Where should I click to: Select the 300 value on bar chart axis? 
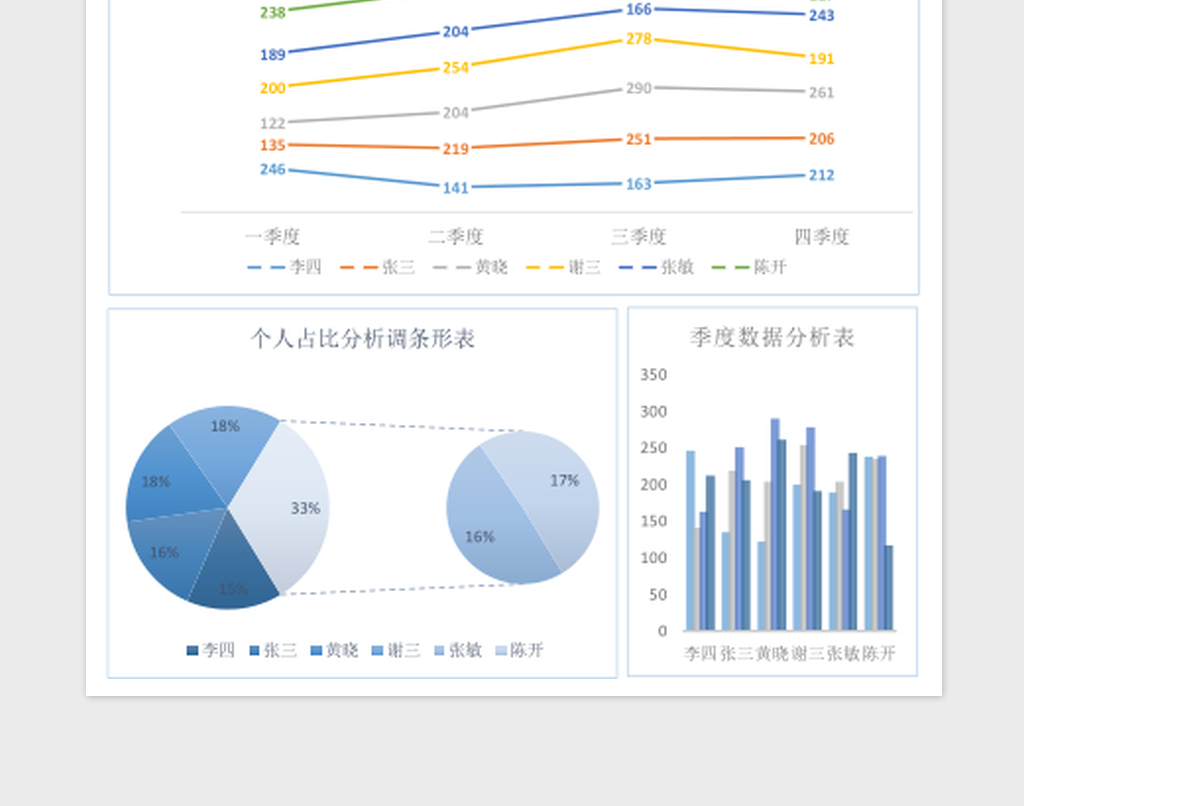tap(653, 412)
